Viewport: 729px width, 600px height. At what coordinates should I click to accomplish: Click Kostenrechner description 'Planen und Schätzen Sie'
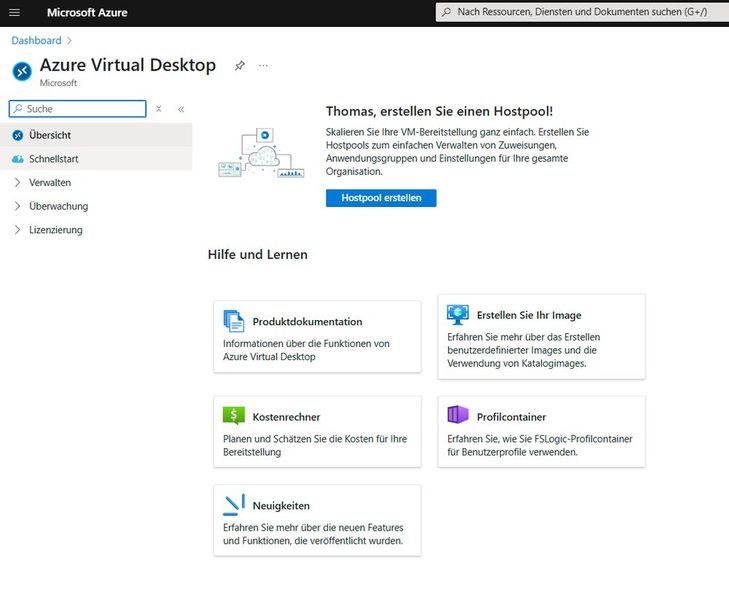[x=315, y=445]
